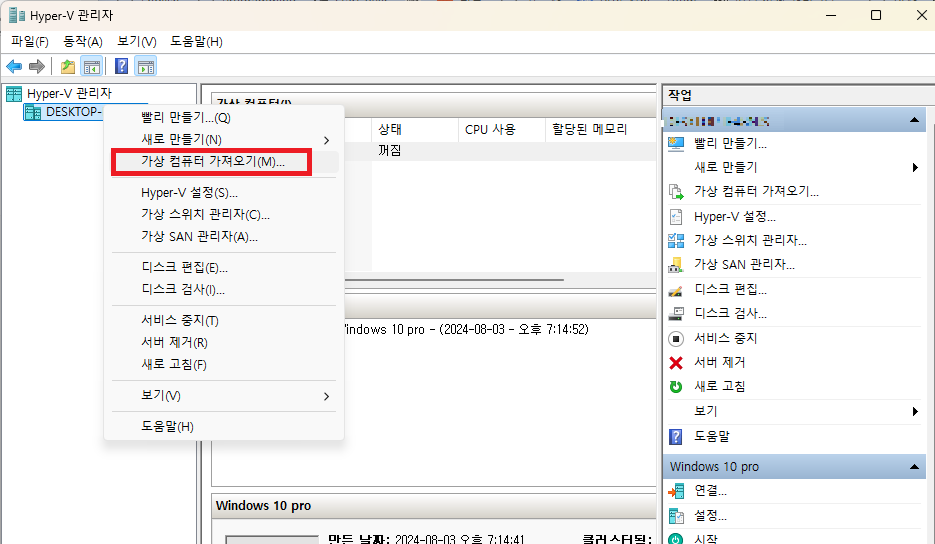This screenshot has width=935, height=544.
Task: Choose 서버 제거(R) in context menu
Action: point(224,343)
